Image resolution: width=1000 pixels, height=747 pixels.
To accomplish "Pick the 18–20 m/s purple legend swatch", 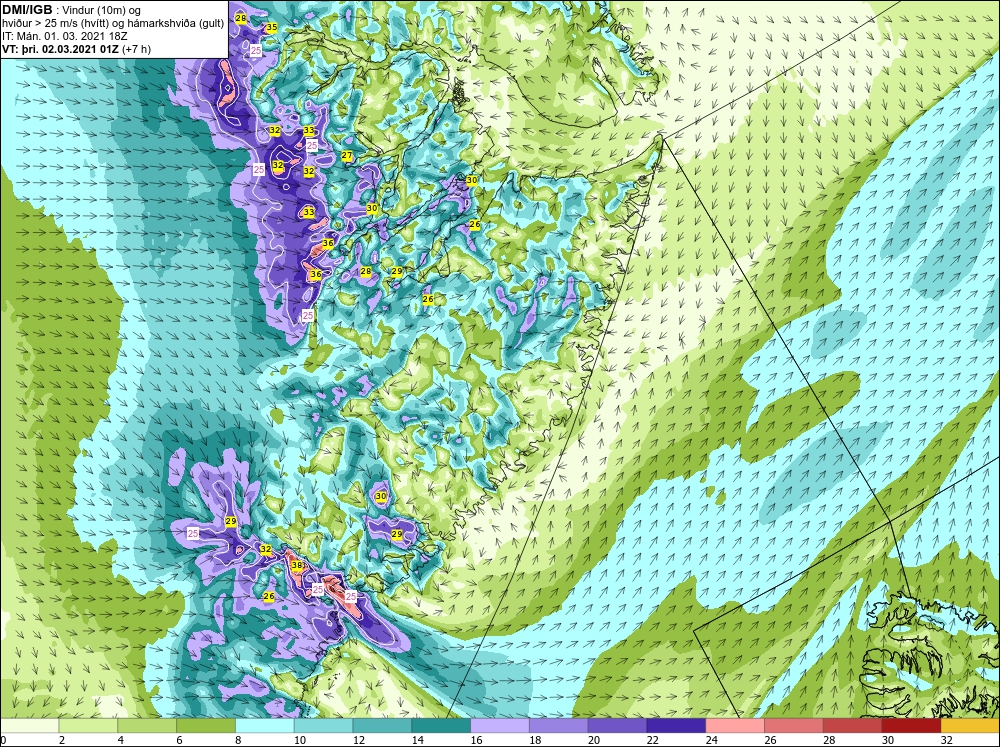I will pyautogui.click(x=559, y=726).
